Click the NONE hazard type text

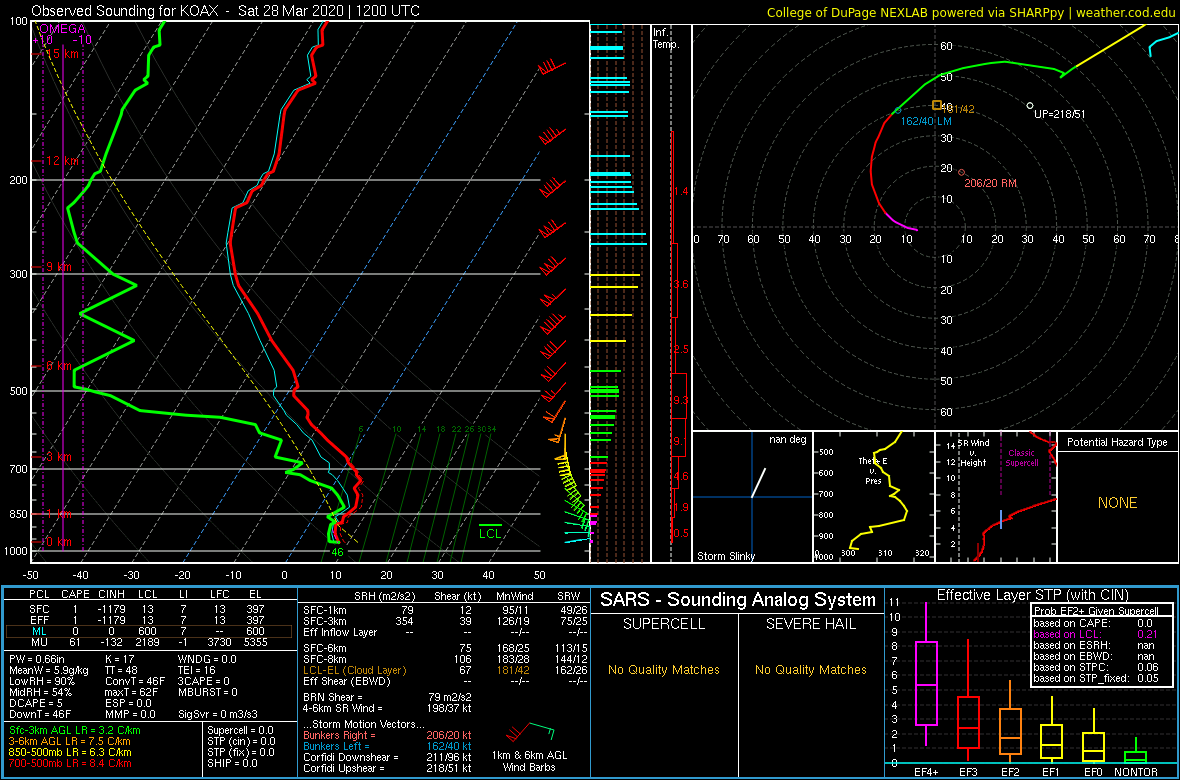pyautogui.click(x=1118, y=503)
